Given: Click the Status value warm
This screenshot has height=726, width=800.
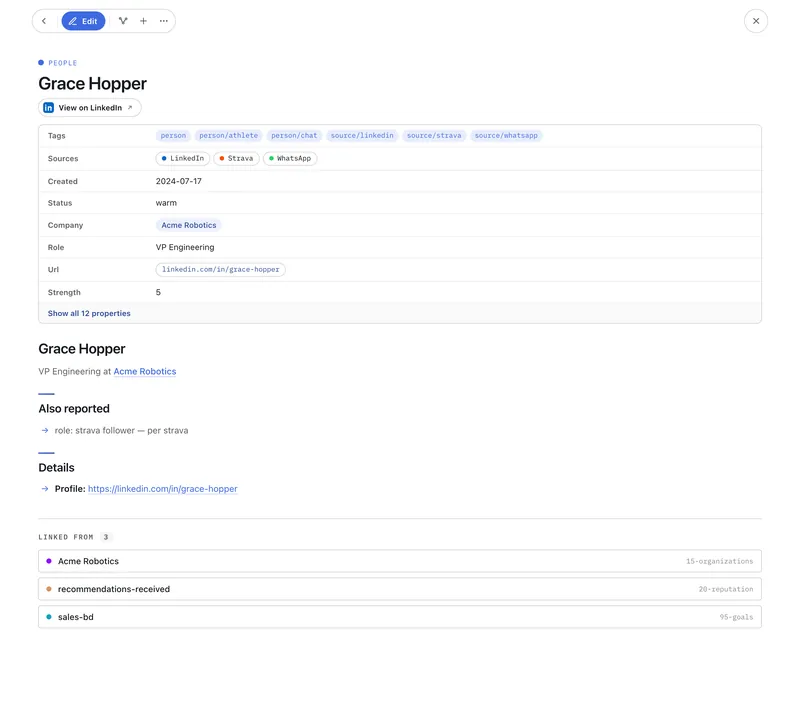Looking at the screenshot, I should click(166, 203).
